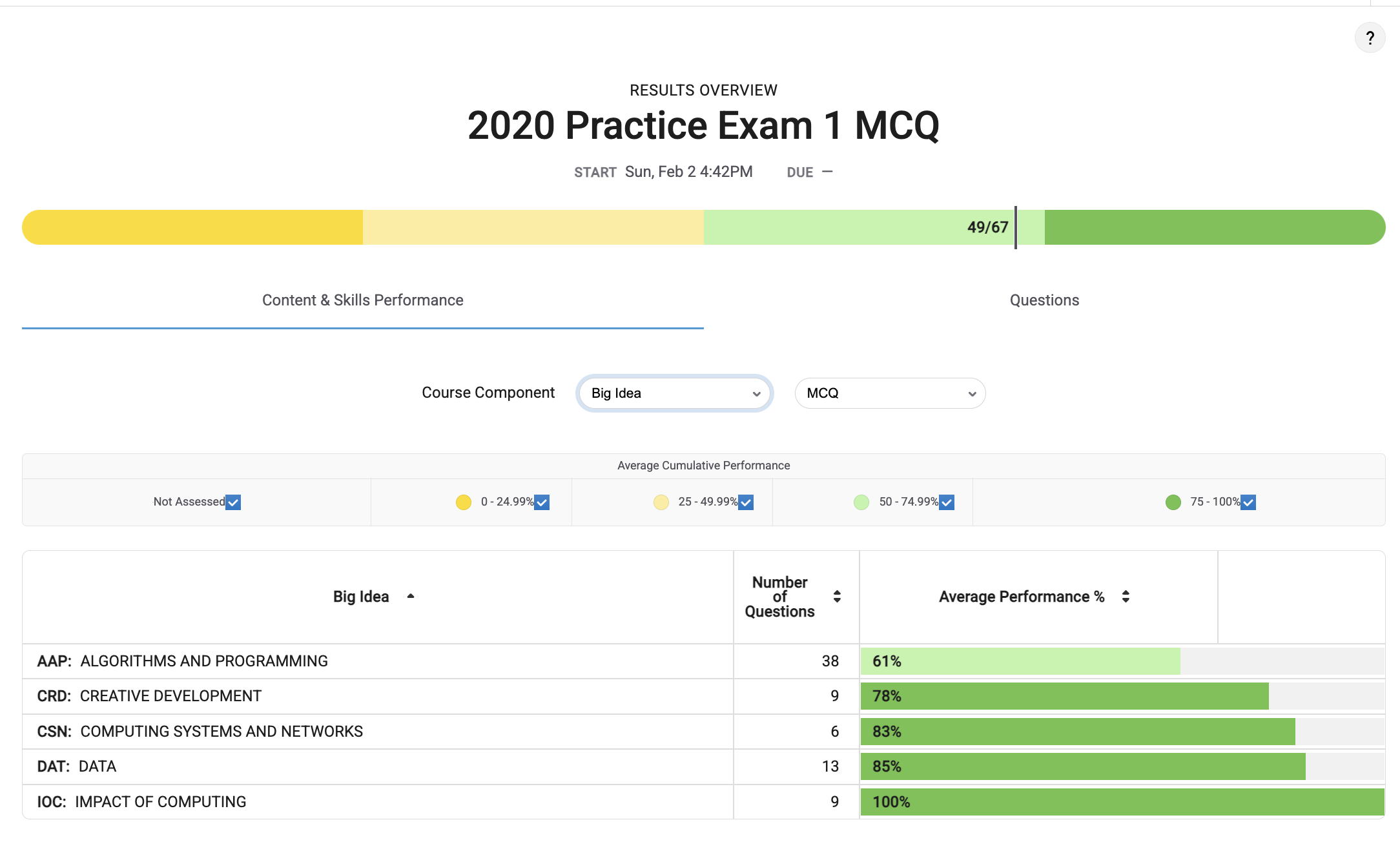Click the yellow 0 - 24.99% legend dot
Viewport: 1400px width, 842px height.
pos(464,502)
